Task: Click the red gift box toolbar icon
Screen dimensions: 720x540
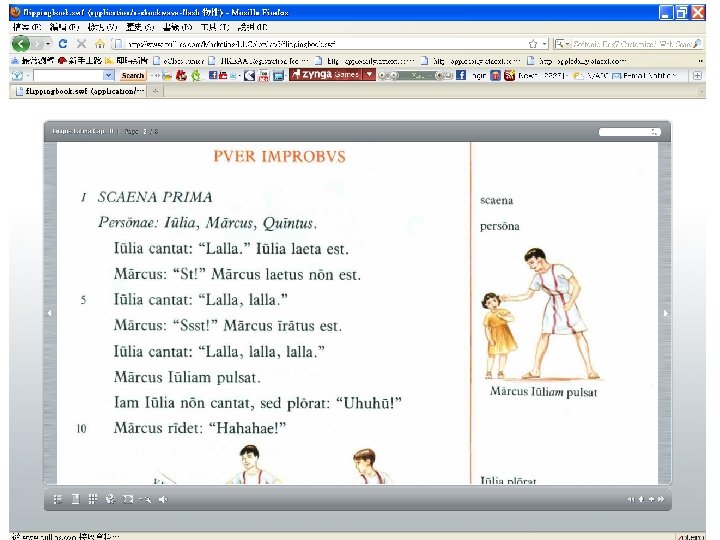Action: tap(495, 75)
